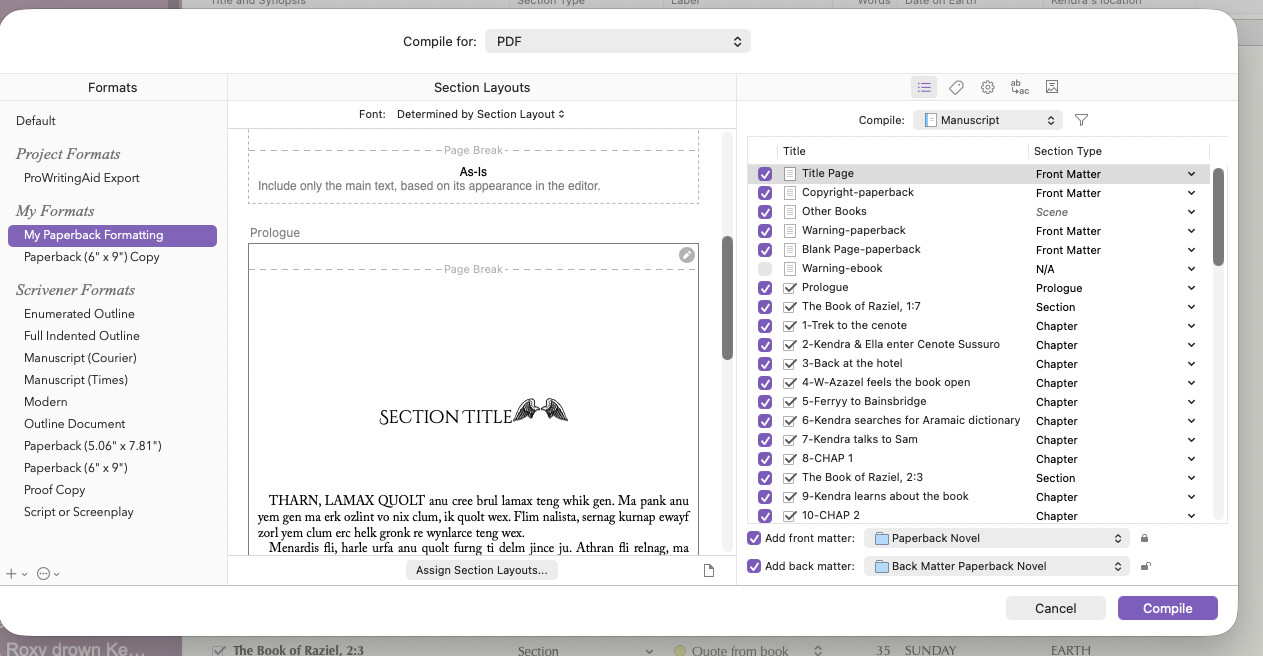1263x656 pixels.
Task: Uncheck the Title Page include checkbox
Action: (x=765, y=174)
